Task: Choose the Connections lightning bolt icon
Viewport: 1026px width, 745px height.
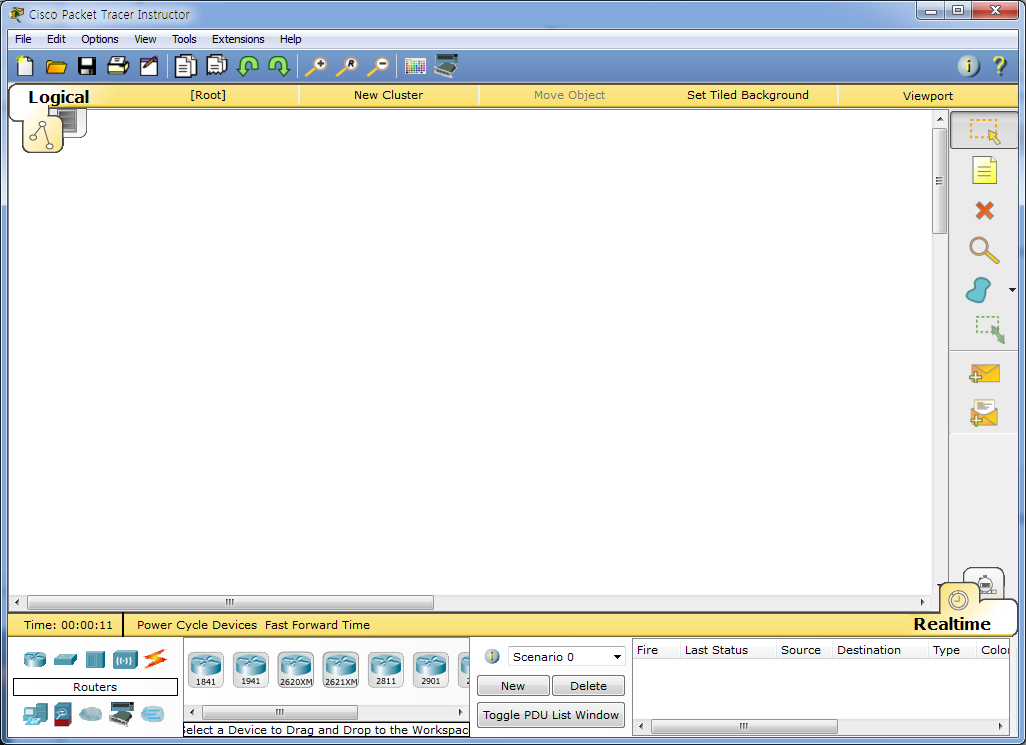Action: (x=156, y=659)
